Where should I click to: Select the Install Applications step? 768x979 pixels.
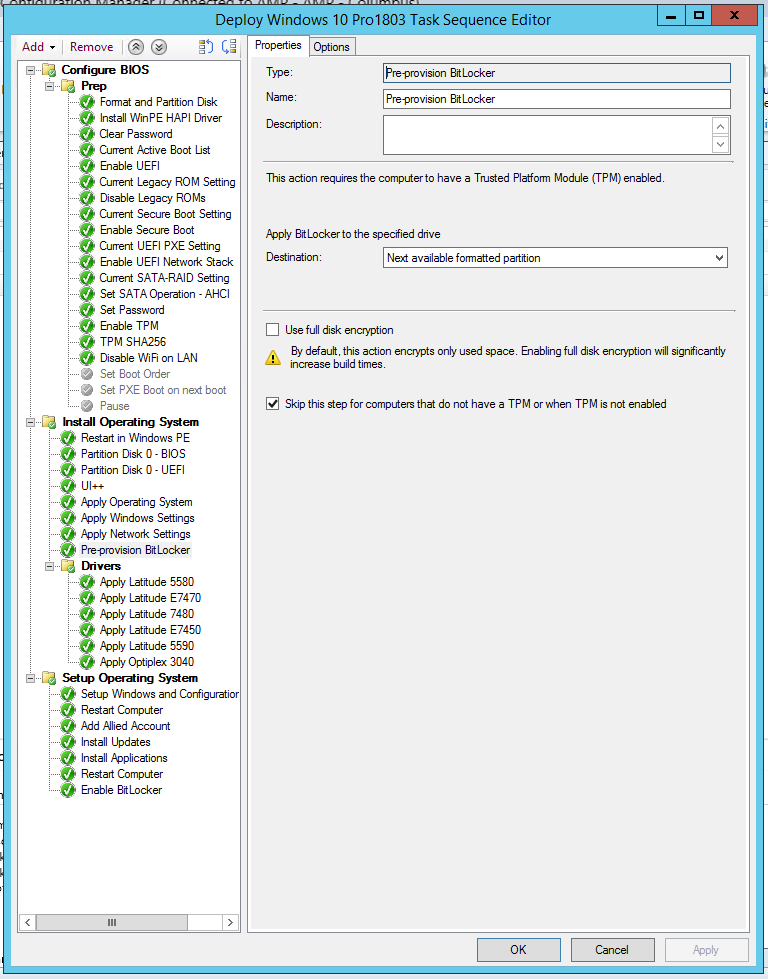pos(124,758)
